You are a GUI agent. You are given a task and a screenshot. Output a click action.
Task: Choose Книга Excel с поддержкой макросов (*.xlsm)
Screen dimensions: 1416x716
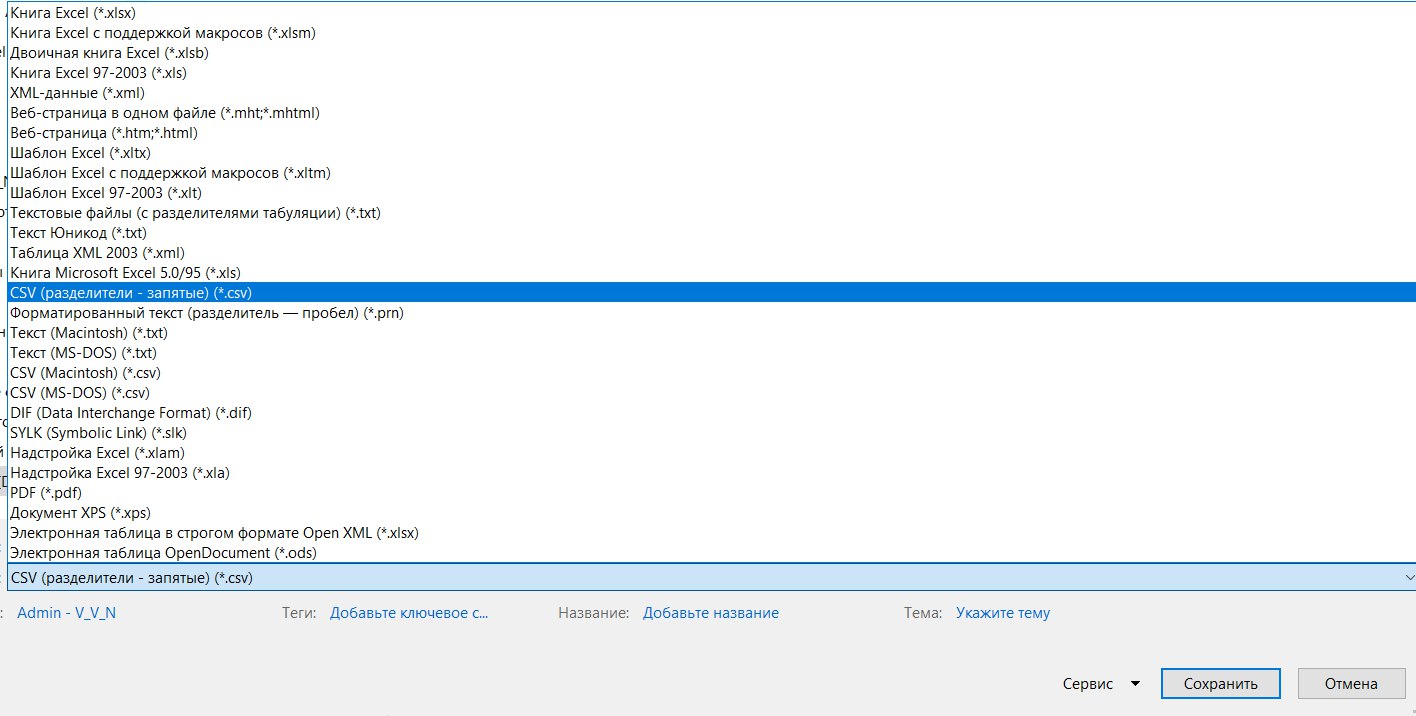pyautogui.click(x=711, y=33)
